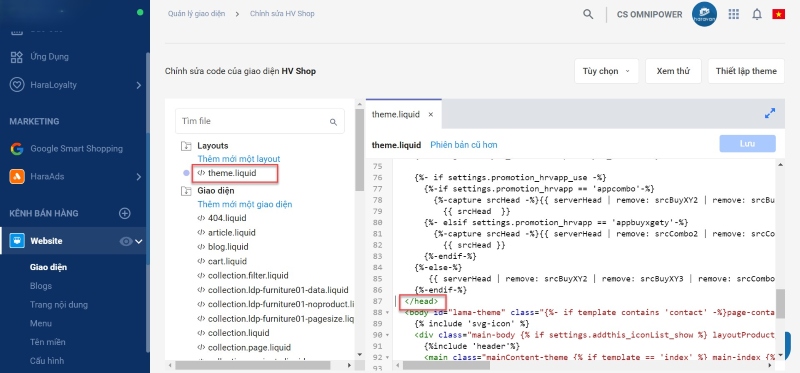Click the Ứng Dụng apps icon in sidebar
This screenshot has width=800, height=373.
coord(17,57)
